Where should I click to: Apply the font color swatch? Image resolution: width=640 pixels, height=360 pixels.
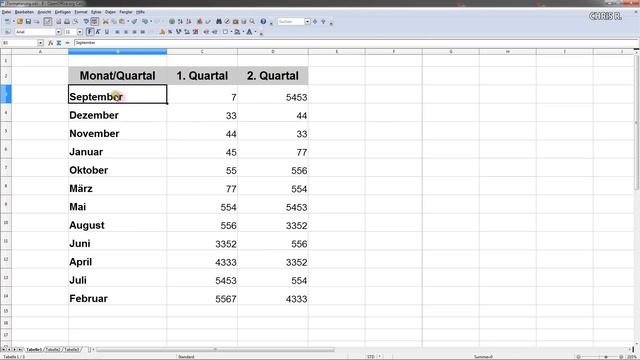tap(249, 32)
